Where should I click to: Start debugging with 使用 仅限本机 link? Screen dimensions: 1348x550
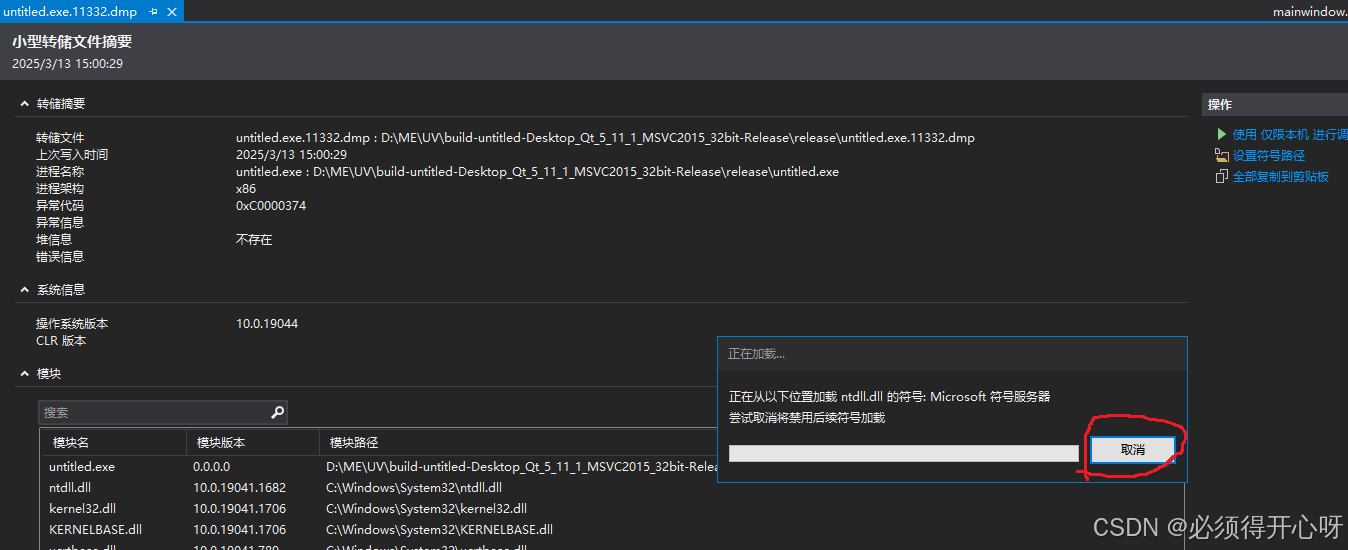(1290, 134)
